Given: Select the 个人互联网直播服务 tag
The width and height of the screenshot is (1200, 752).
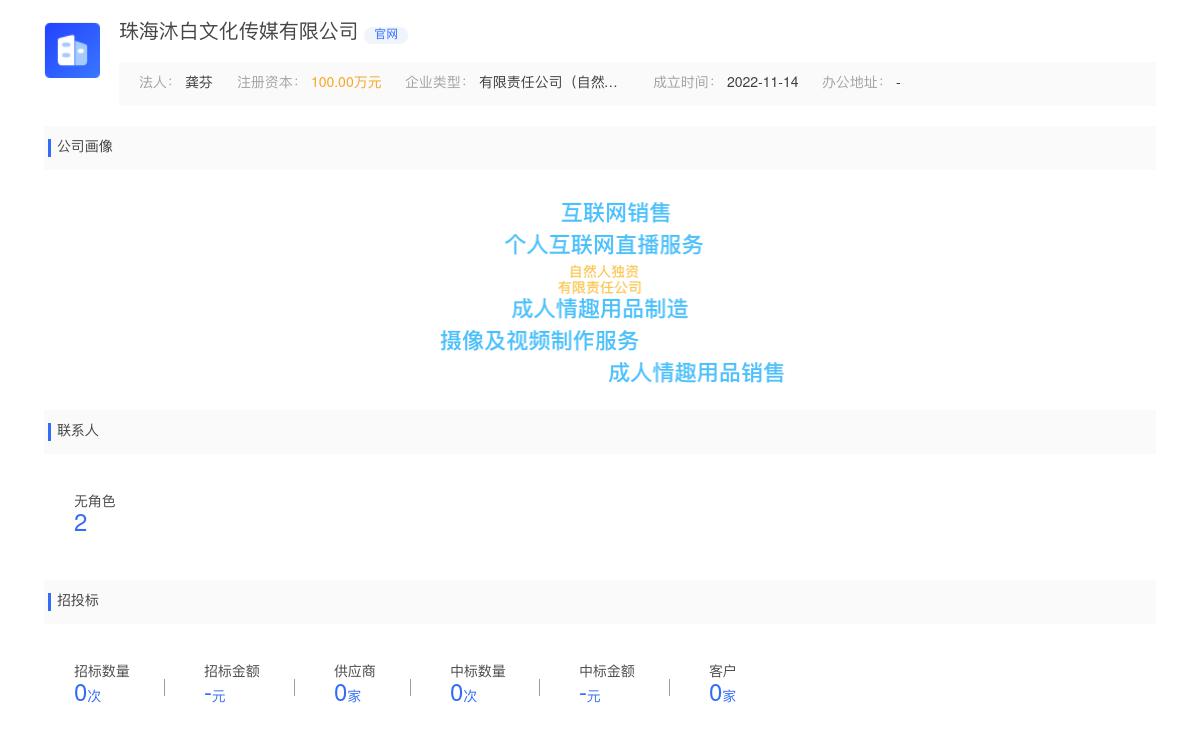Looking at the screenshot, I should click(604, 245).
